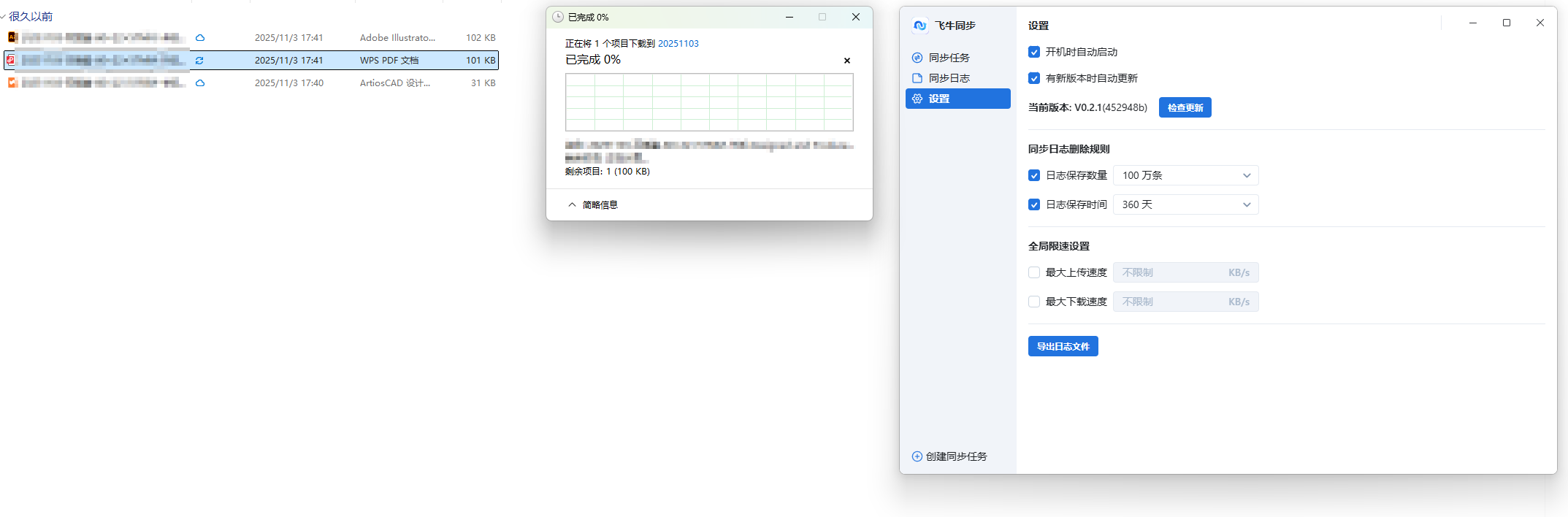
Task: Click the WPS PDF file type icon
Action: (11, 60)
